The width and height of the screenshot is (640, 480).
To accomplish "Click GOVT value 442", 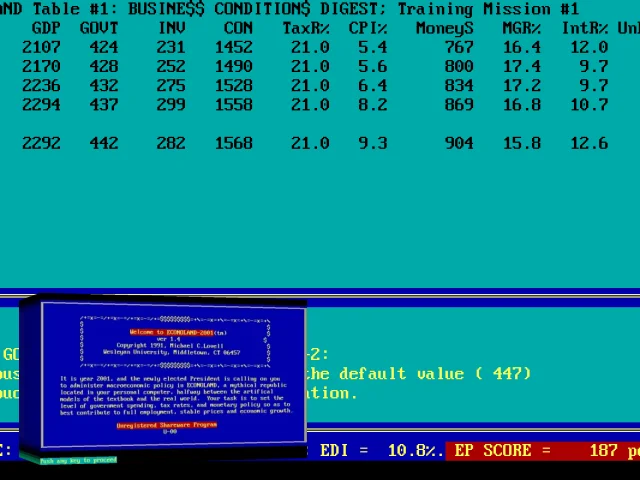I will [104, 143].
